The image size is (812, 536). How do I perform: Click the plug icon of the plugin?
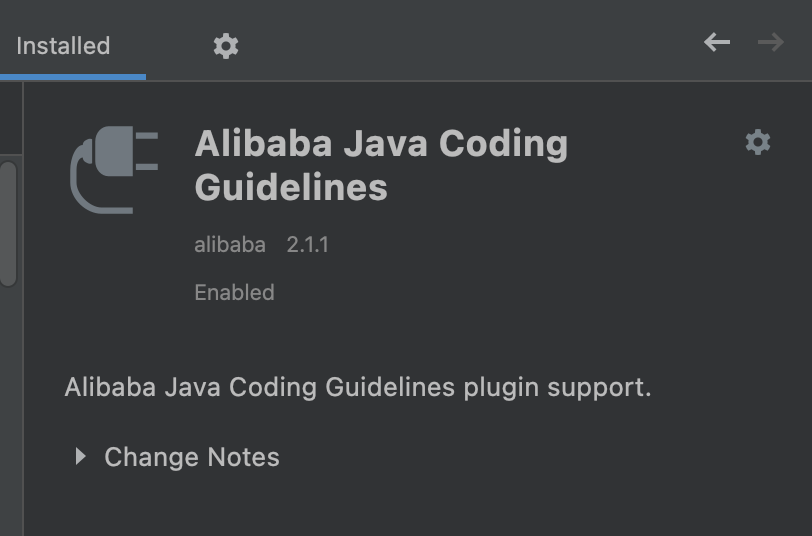point(114,169)
